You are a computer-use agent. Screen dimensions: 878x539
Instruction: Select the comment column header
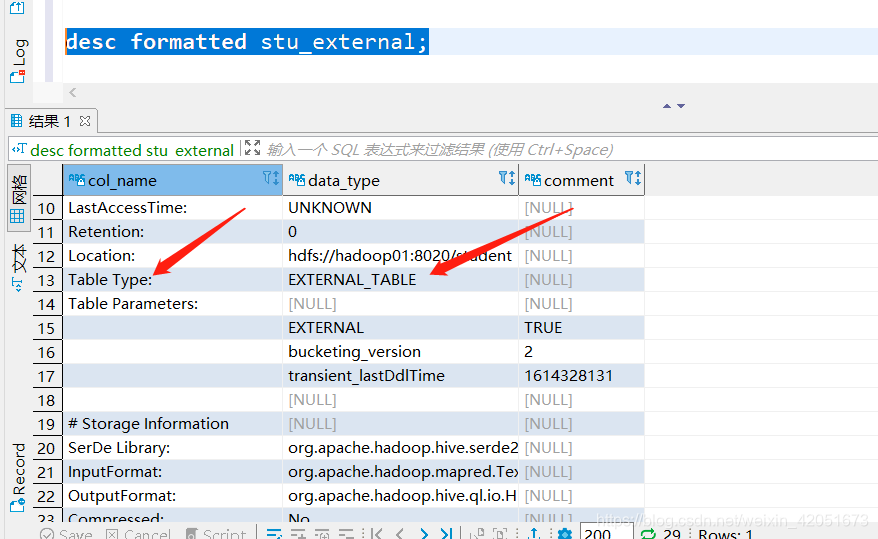581,180
